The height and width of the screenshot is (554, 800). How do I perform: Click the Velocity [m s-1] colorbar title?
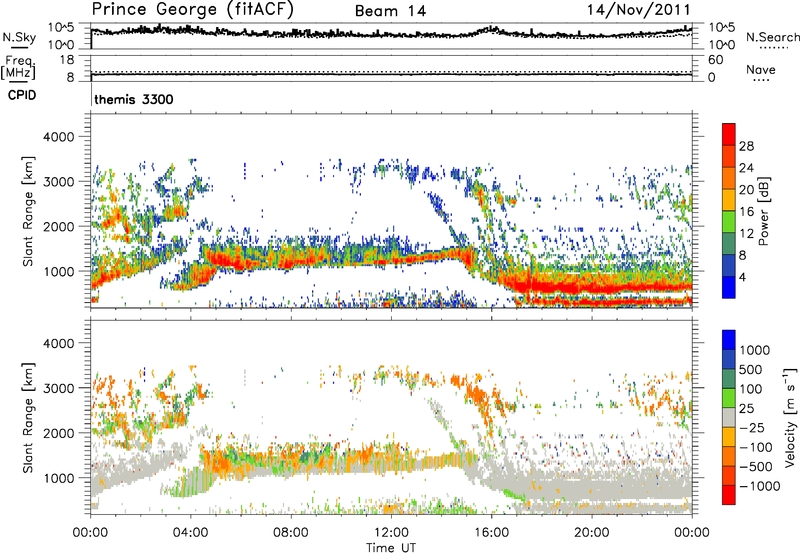[x=790, y=417]
